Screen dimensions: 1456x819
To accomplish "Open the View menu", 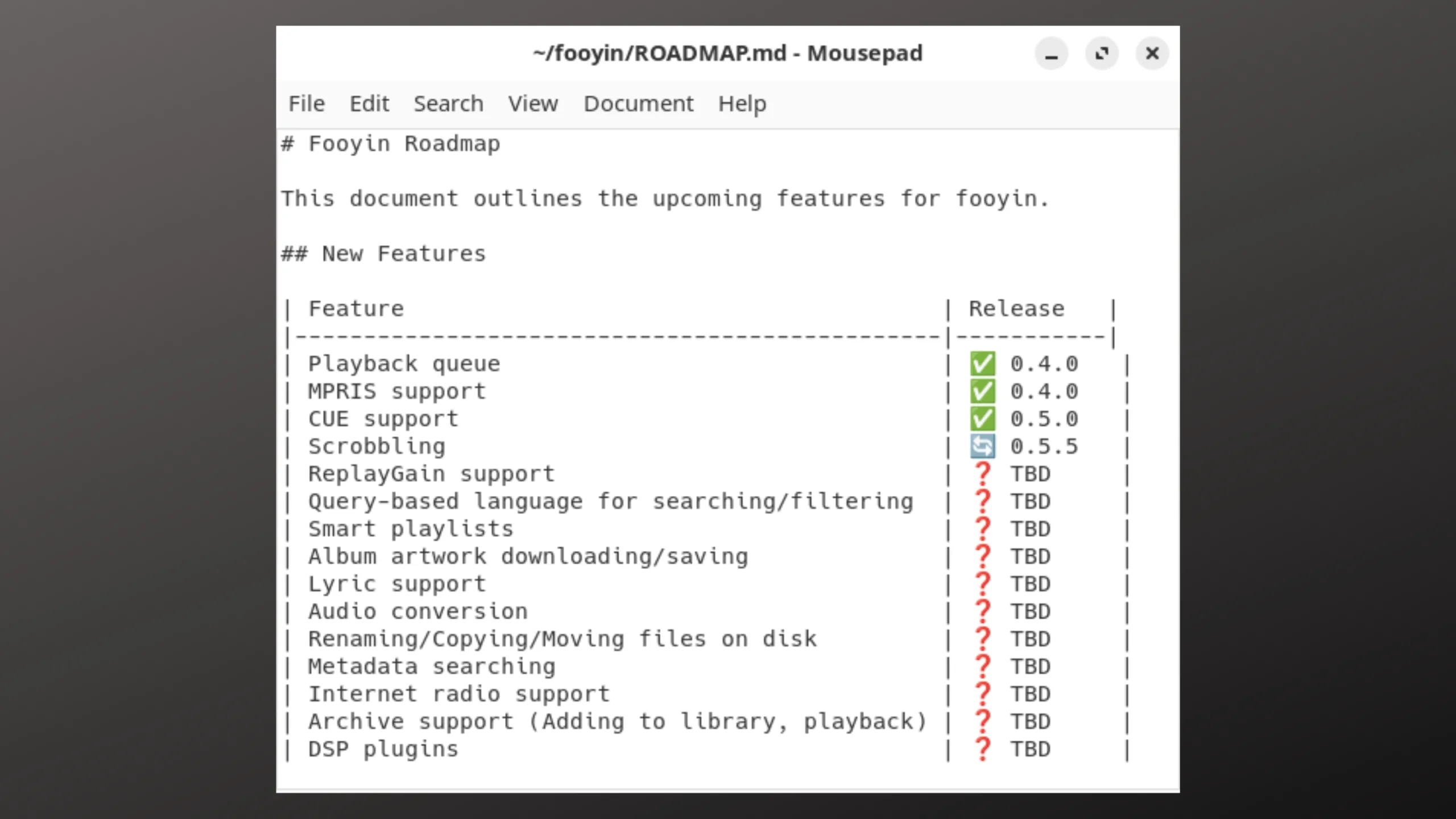I will click(x=533, y=104).
